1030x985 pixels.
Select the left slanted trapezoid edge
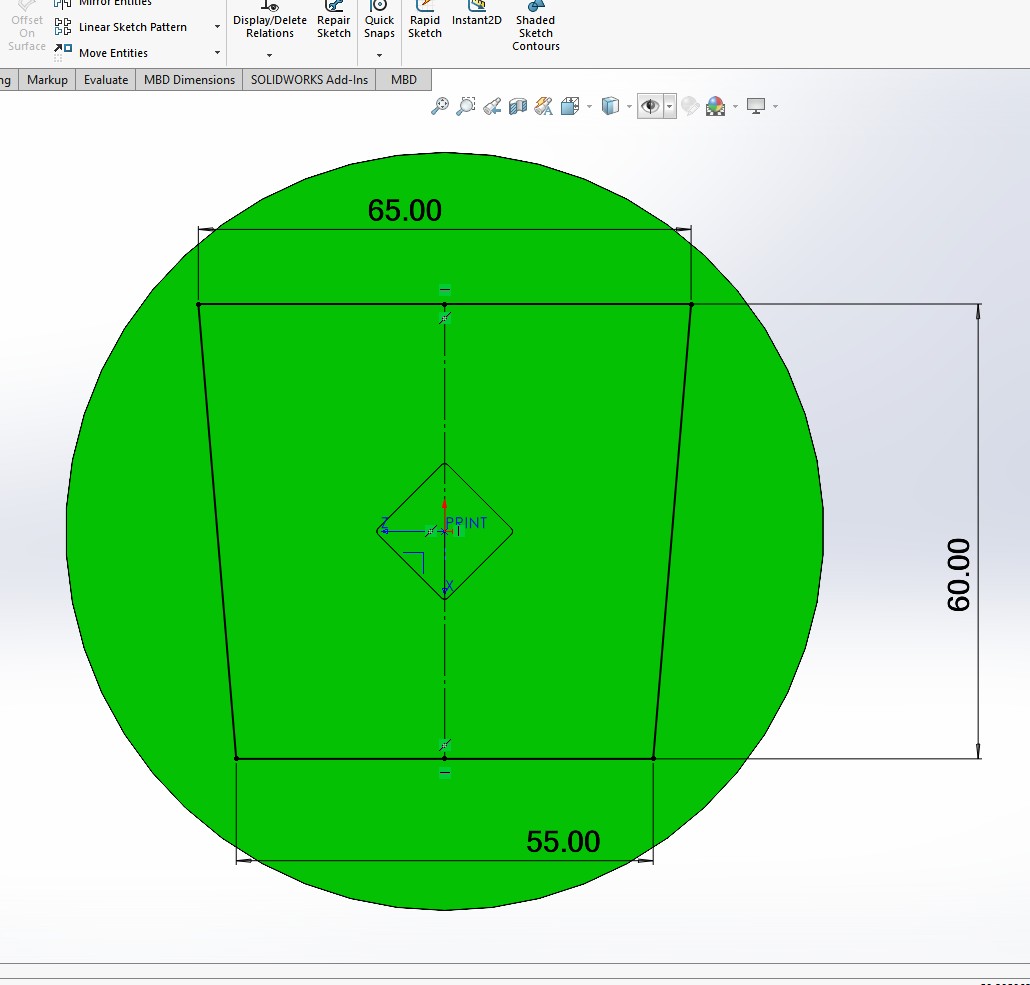click(x=217, y=532)
